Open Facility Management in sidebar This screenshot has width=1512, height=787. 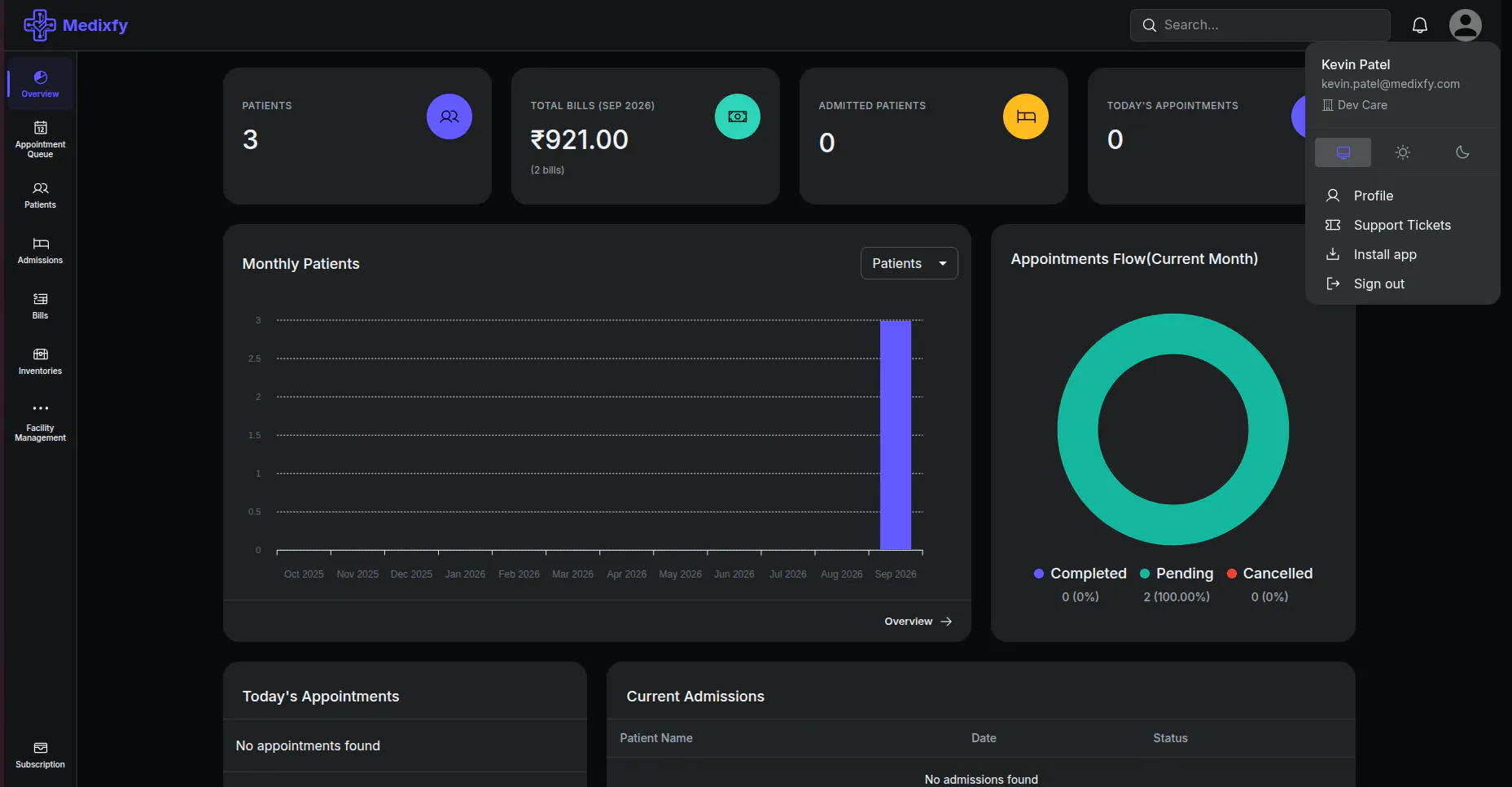coord(40,422)
